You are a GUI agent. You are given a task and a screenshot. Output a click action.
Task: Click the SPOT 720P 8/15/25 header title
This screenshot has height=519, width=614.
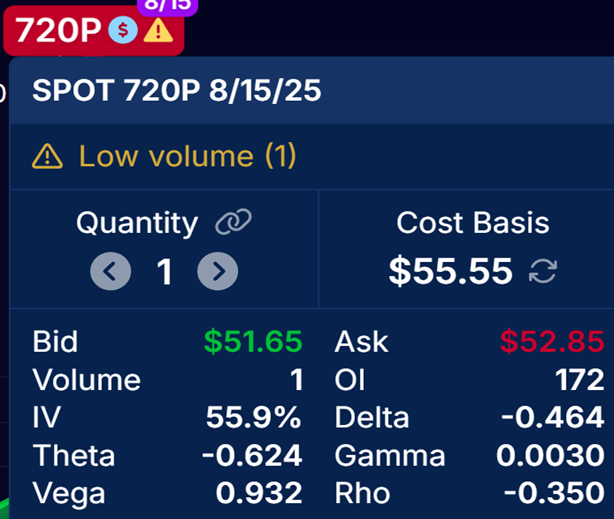pyautogui.click(x=177, y=90)
